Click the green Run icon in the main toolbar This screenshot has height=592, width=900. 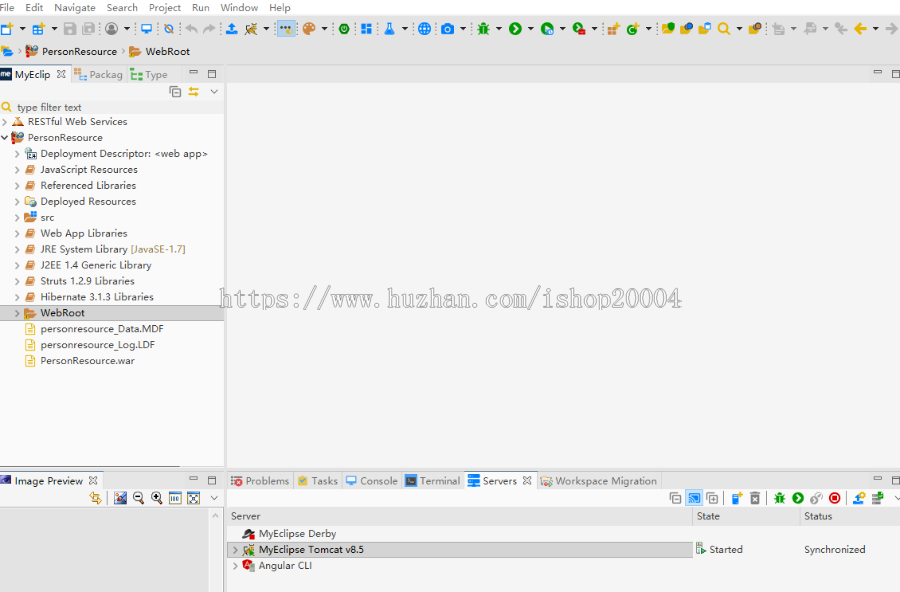coord(515,29)
